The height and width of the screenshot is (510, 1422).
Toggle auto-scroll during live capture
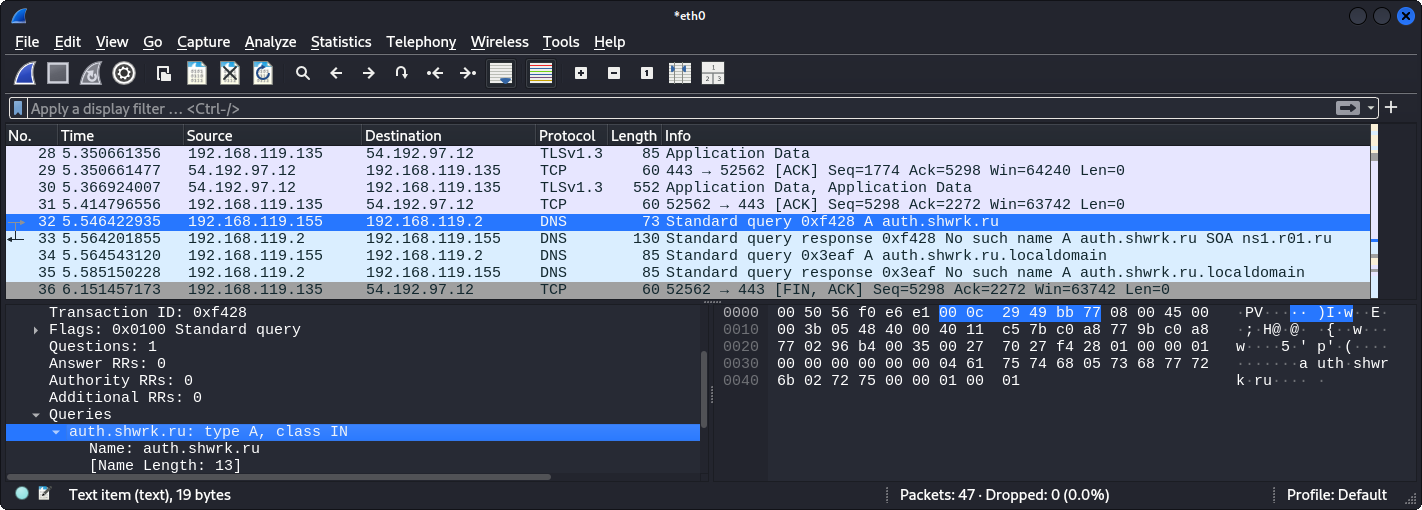pyautogui.click(x=500, y=73)
